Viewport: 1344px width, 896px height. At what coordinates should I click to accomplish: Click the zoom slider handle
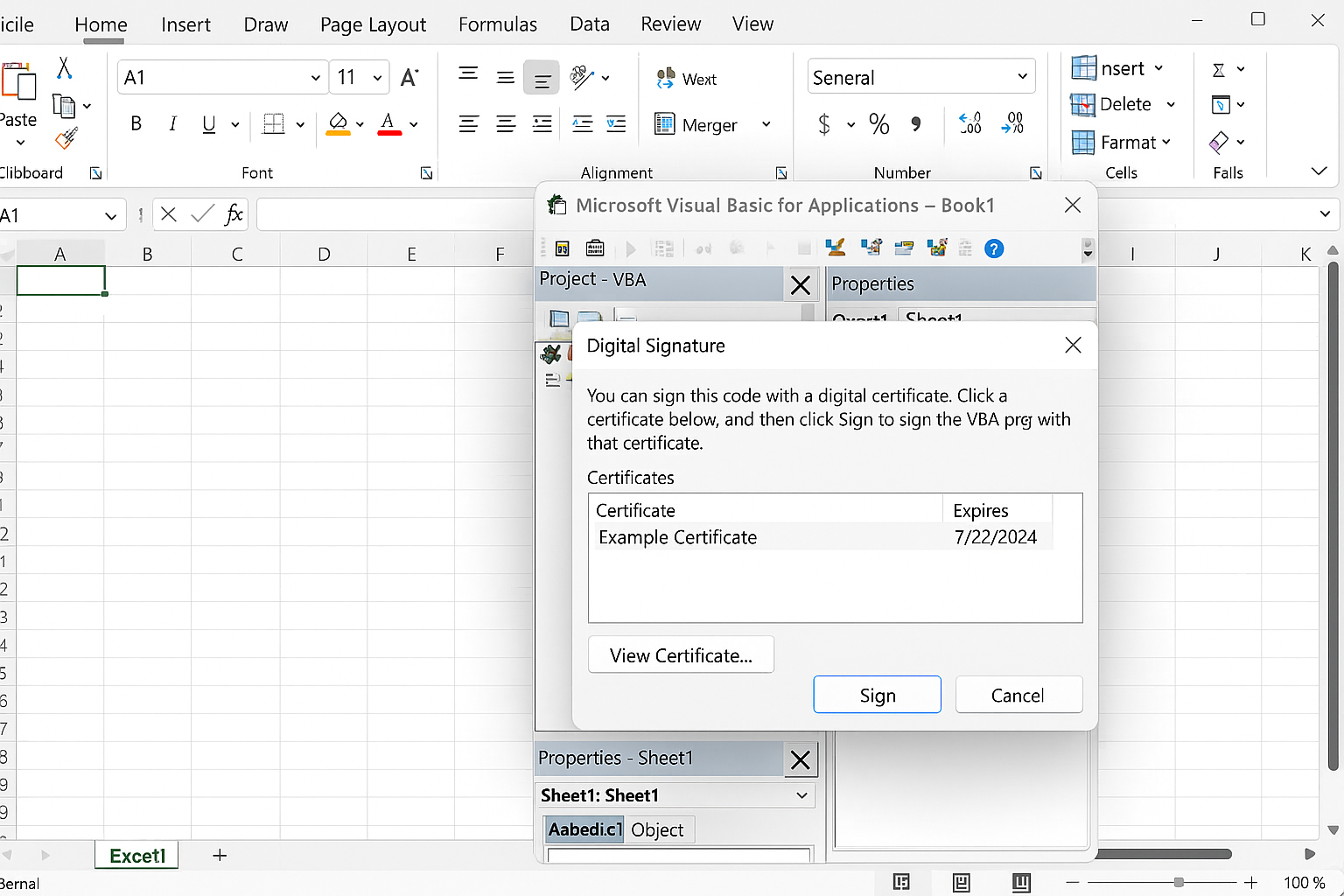(1179, 882)
